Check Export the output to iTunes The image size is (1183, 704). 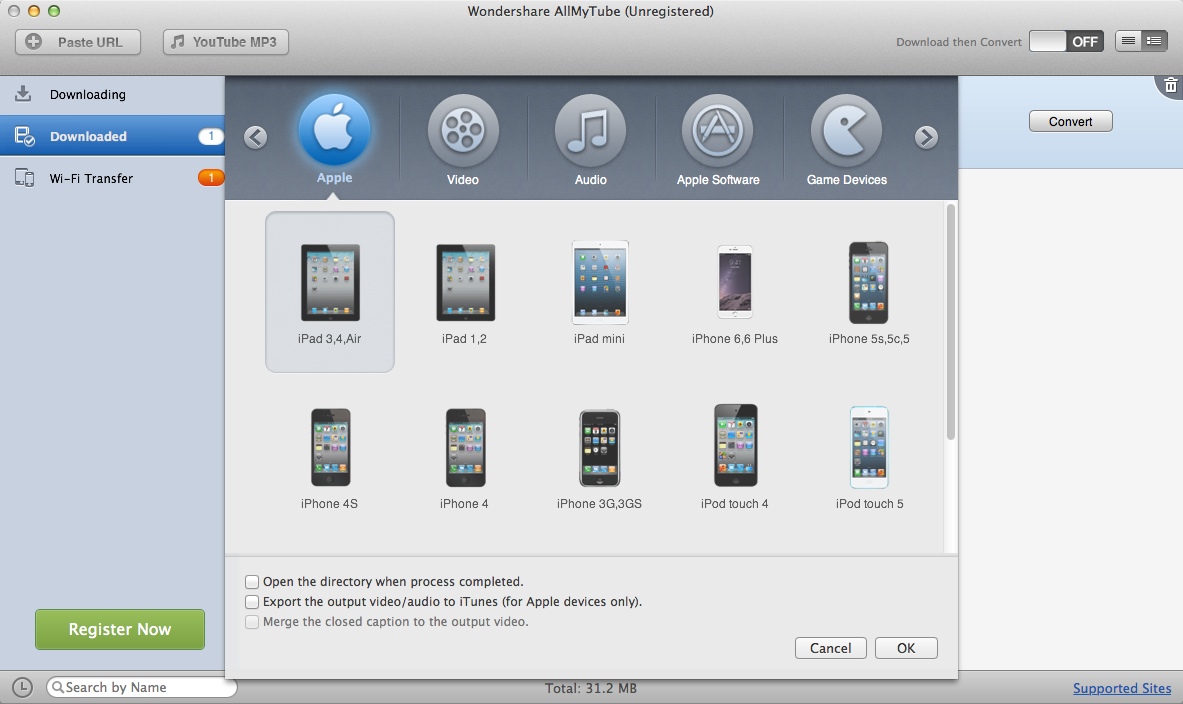coord(252,602)
